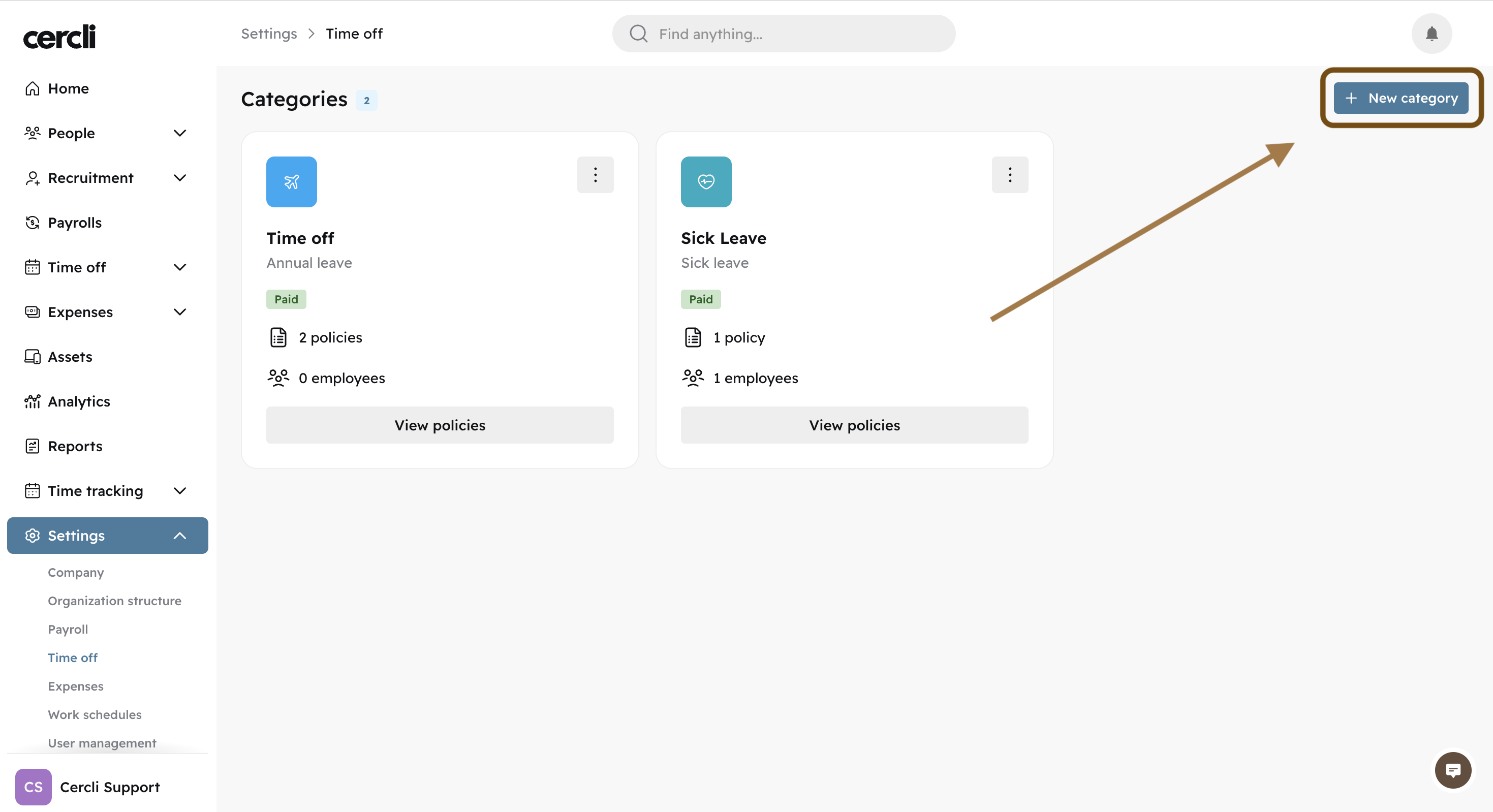Click the notification bell icon
Viewport: 1493px width, 812px height.
click(x=1431, y=34)
